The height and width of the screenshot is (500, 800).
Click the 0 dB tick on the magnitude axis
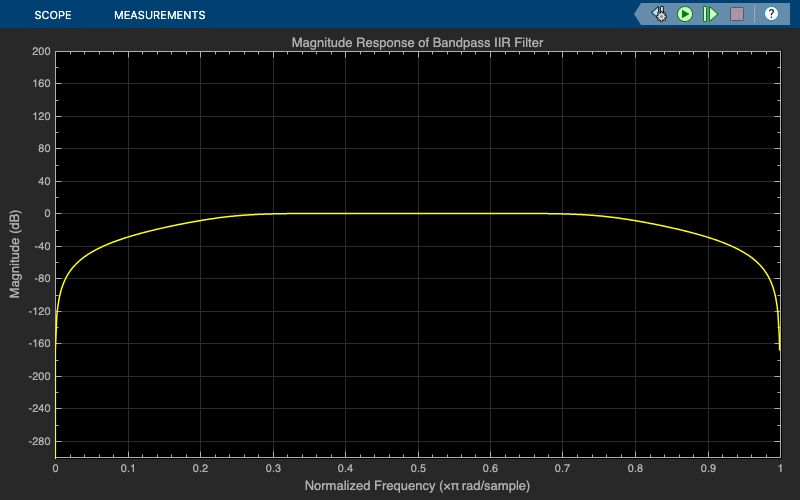tap(47, 214)
